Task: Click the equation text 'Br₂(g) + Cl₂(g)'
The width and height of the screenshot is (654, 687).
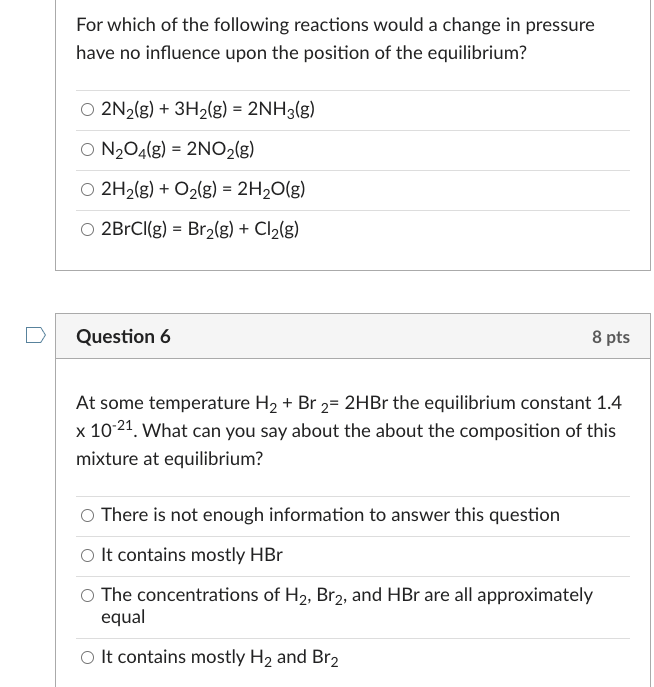Action: tap(243, 229)
